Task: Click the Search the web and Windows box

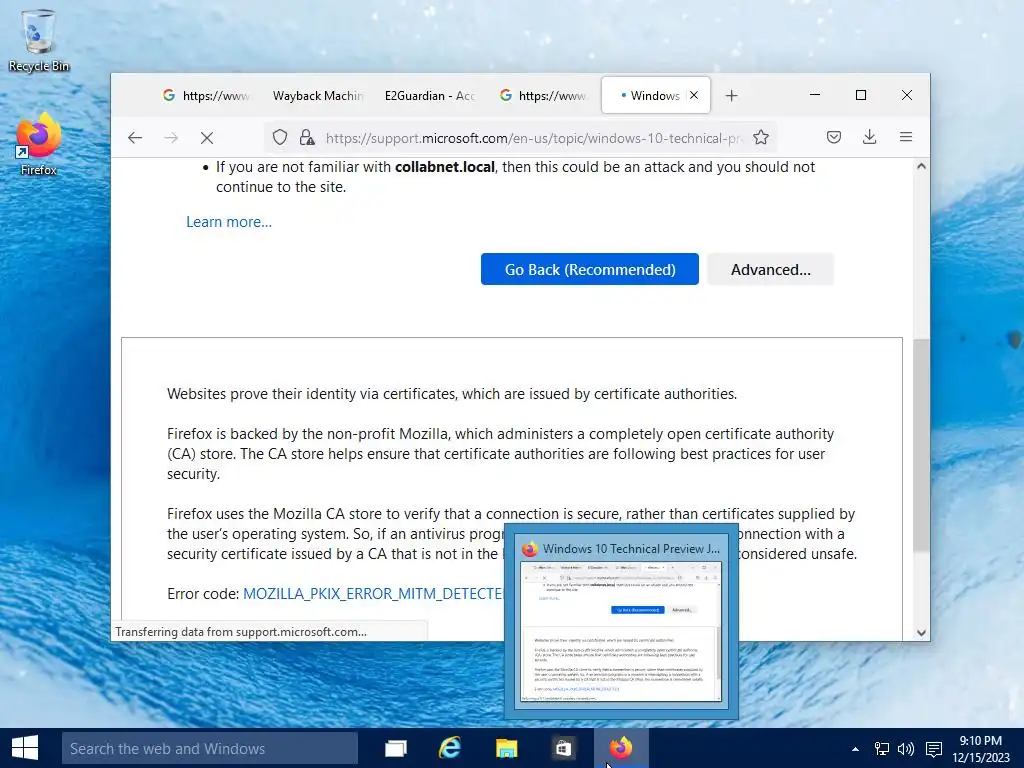Action: 210,748
